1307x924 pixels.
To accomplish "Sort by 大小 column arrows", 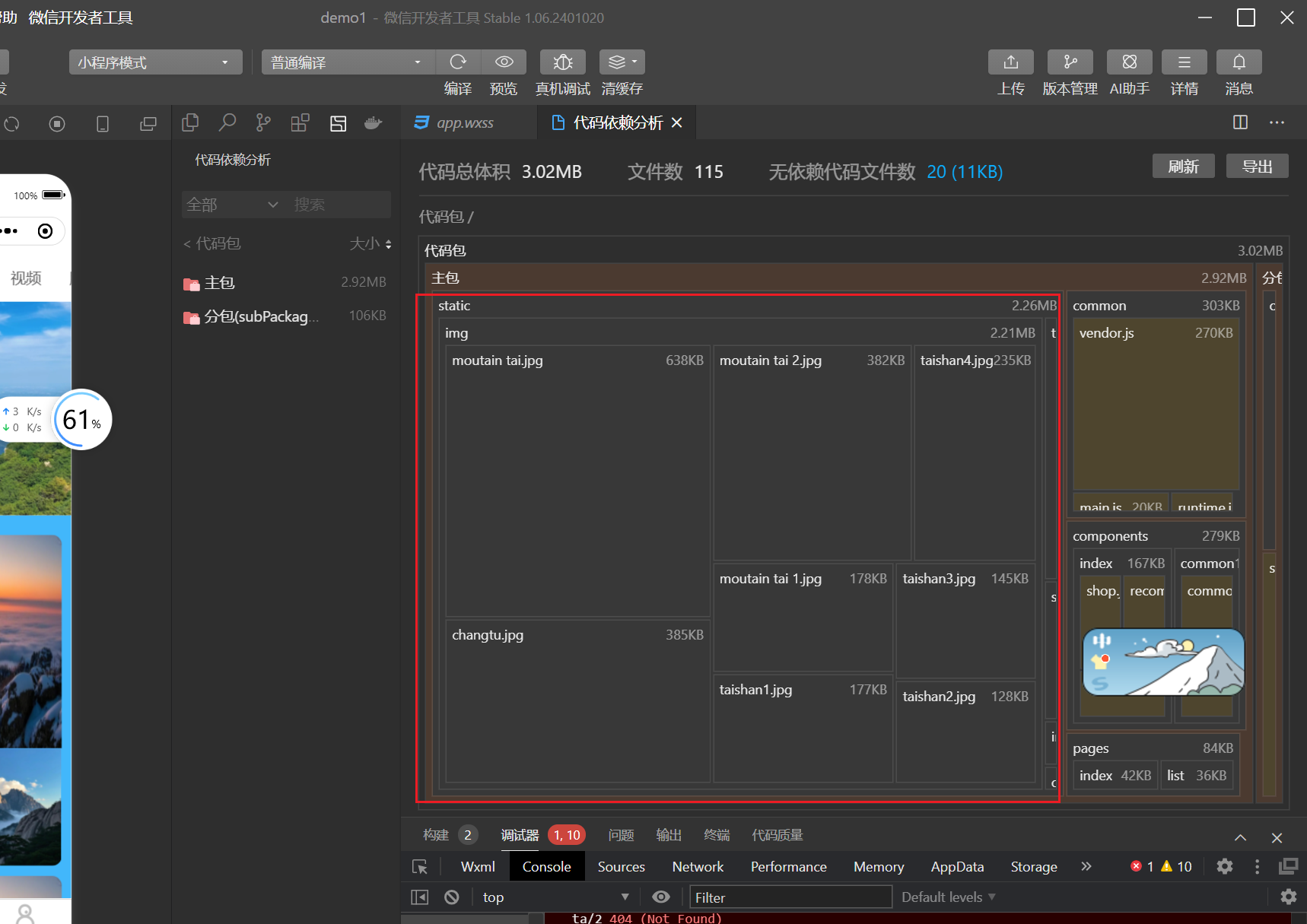I will pos(388,244).
